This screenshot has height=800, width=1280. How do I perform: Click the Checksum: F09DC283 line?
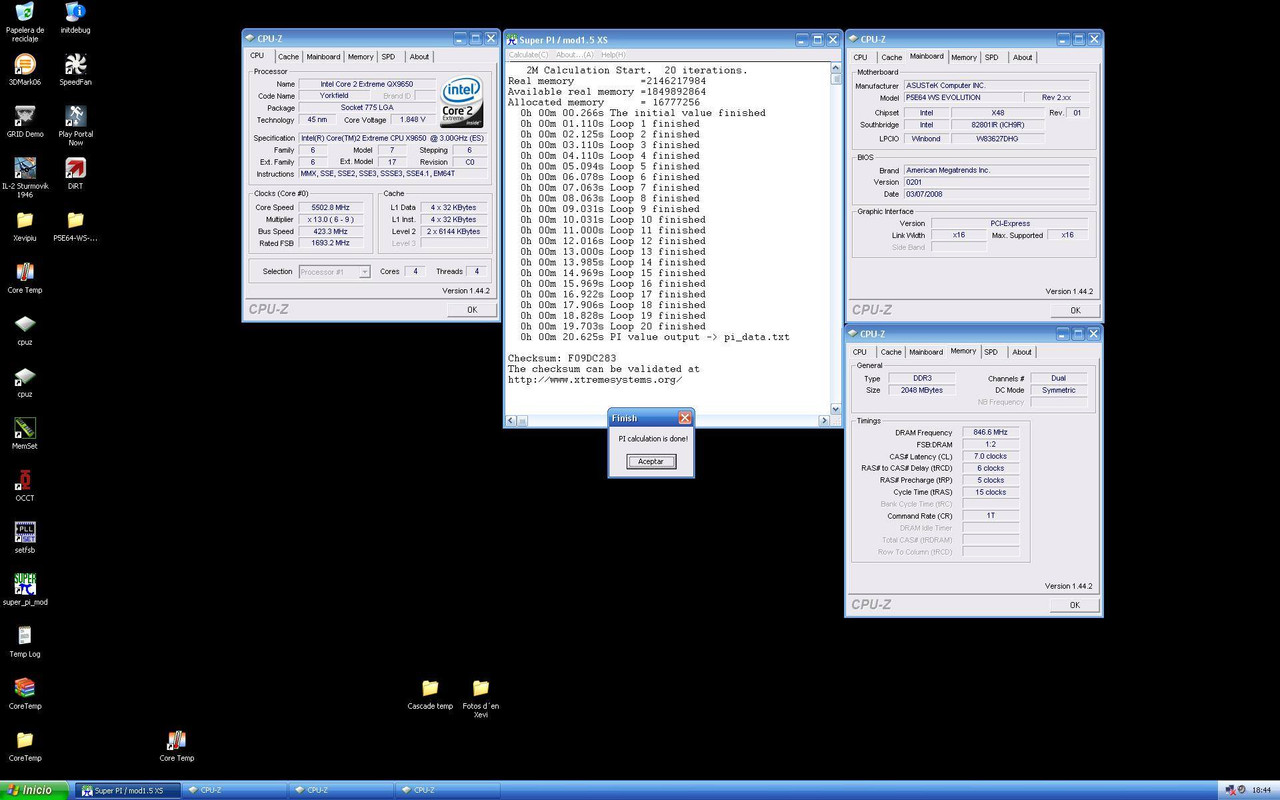562,358
